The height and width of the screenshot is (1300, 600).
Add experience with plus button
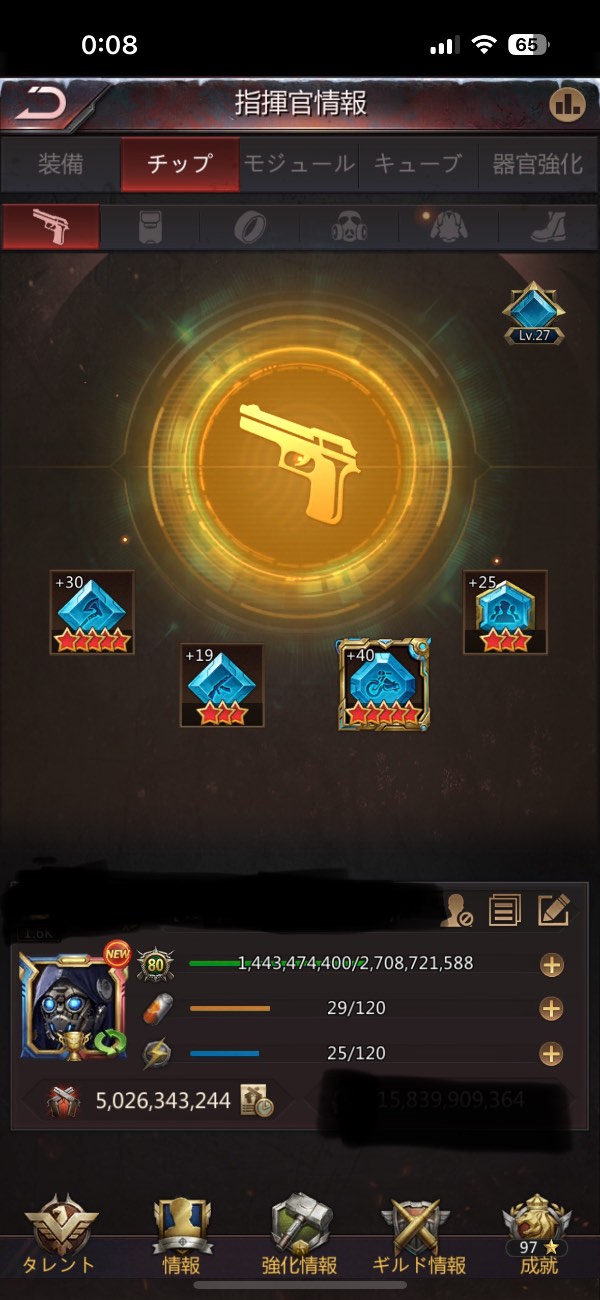click(551, 965)
